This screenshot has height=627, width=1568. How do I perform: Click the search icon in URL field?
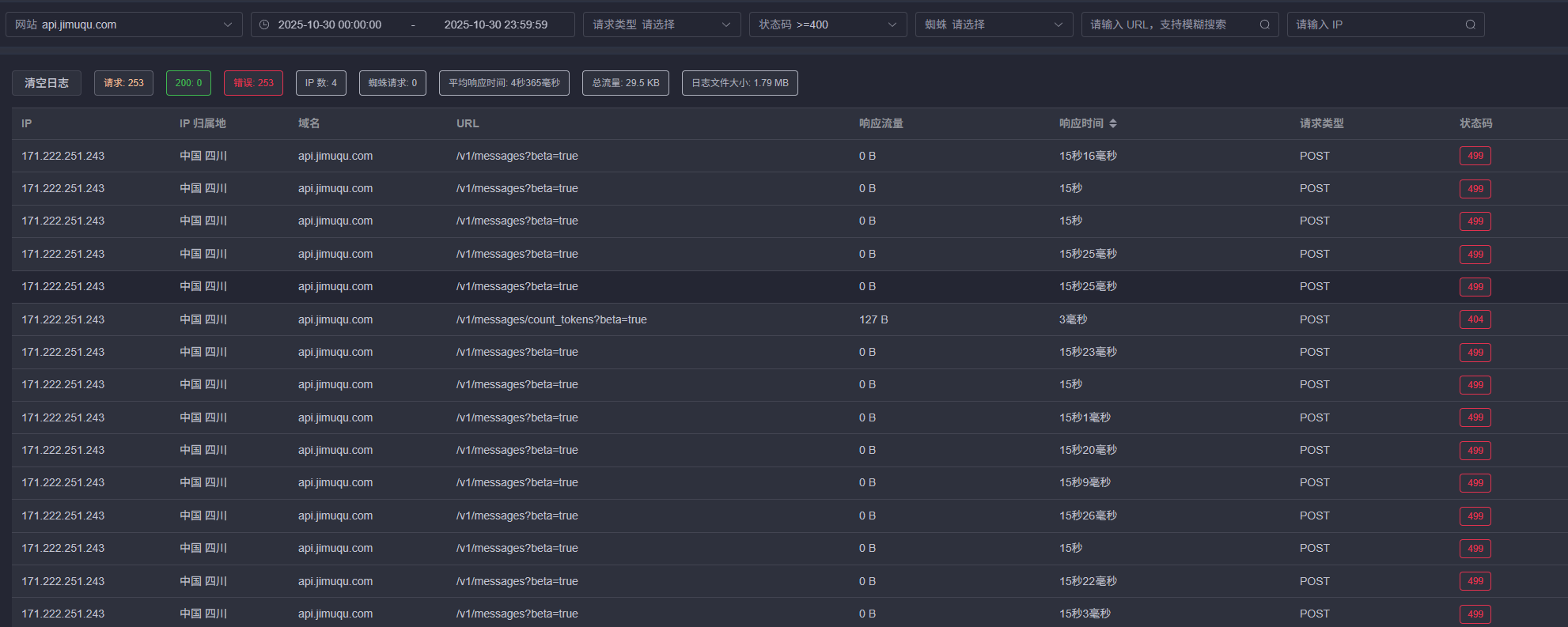(x=1264, y=25)
